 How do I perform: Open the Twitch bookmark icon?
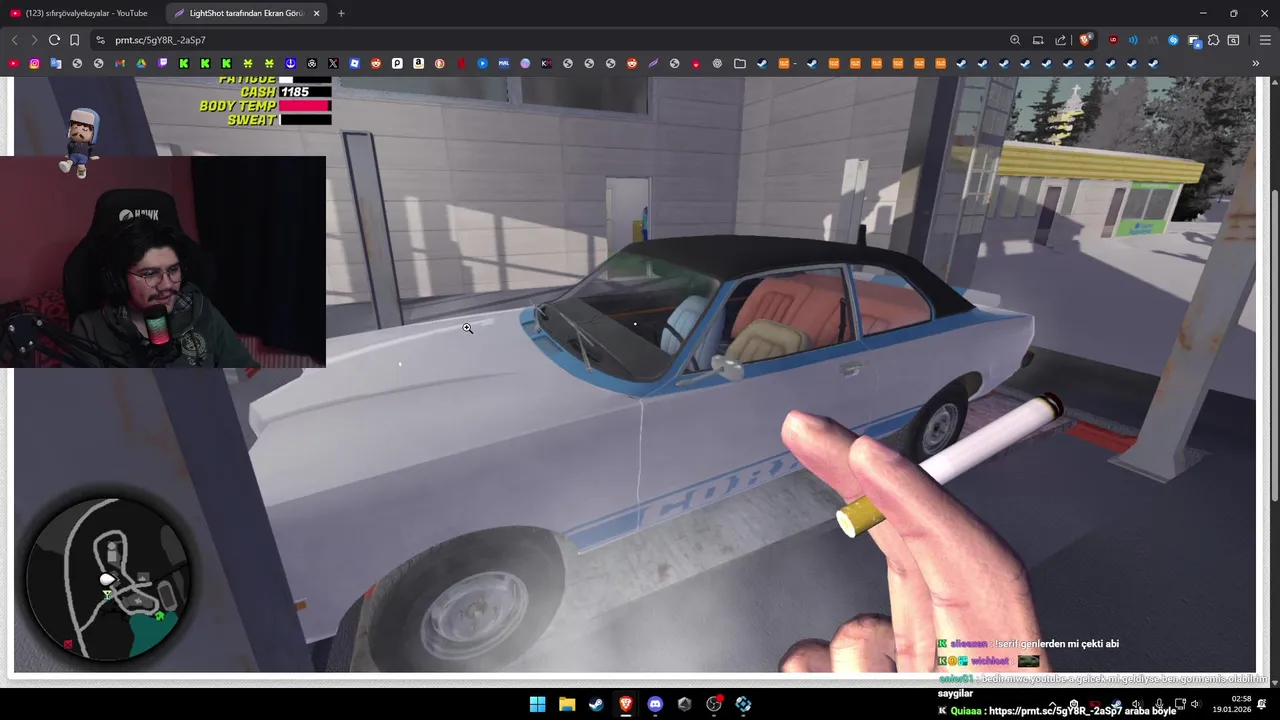click(x=163, y=63)
